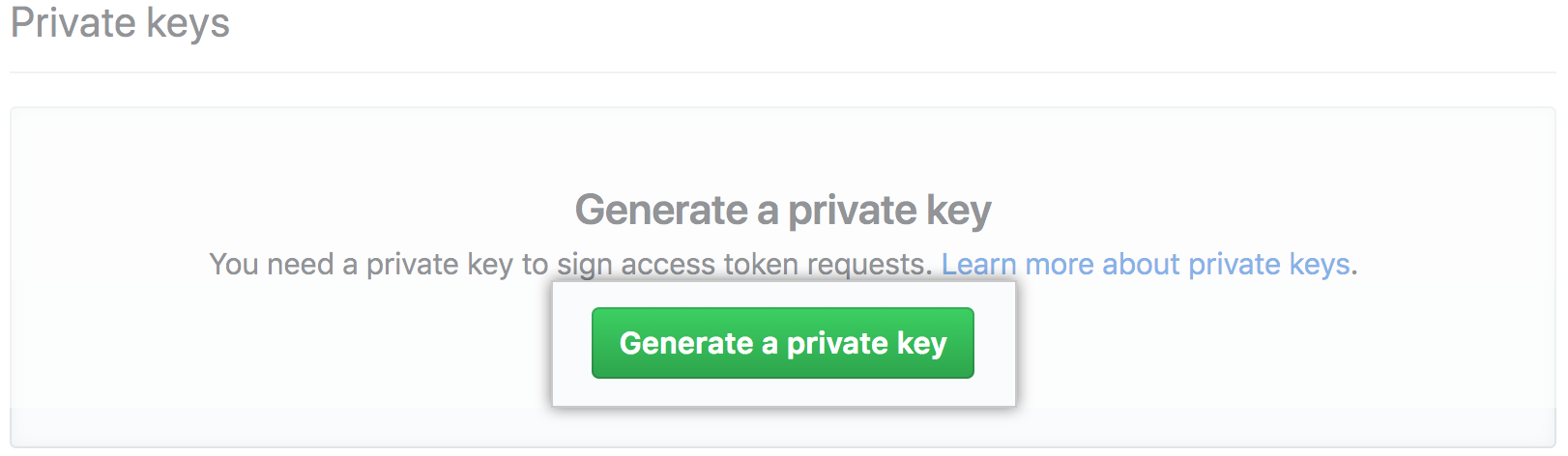Click "access token requests" in the description
The width and height of the screenshot is (1568, 456).
[773, 264]
